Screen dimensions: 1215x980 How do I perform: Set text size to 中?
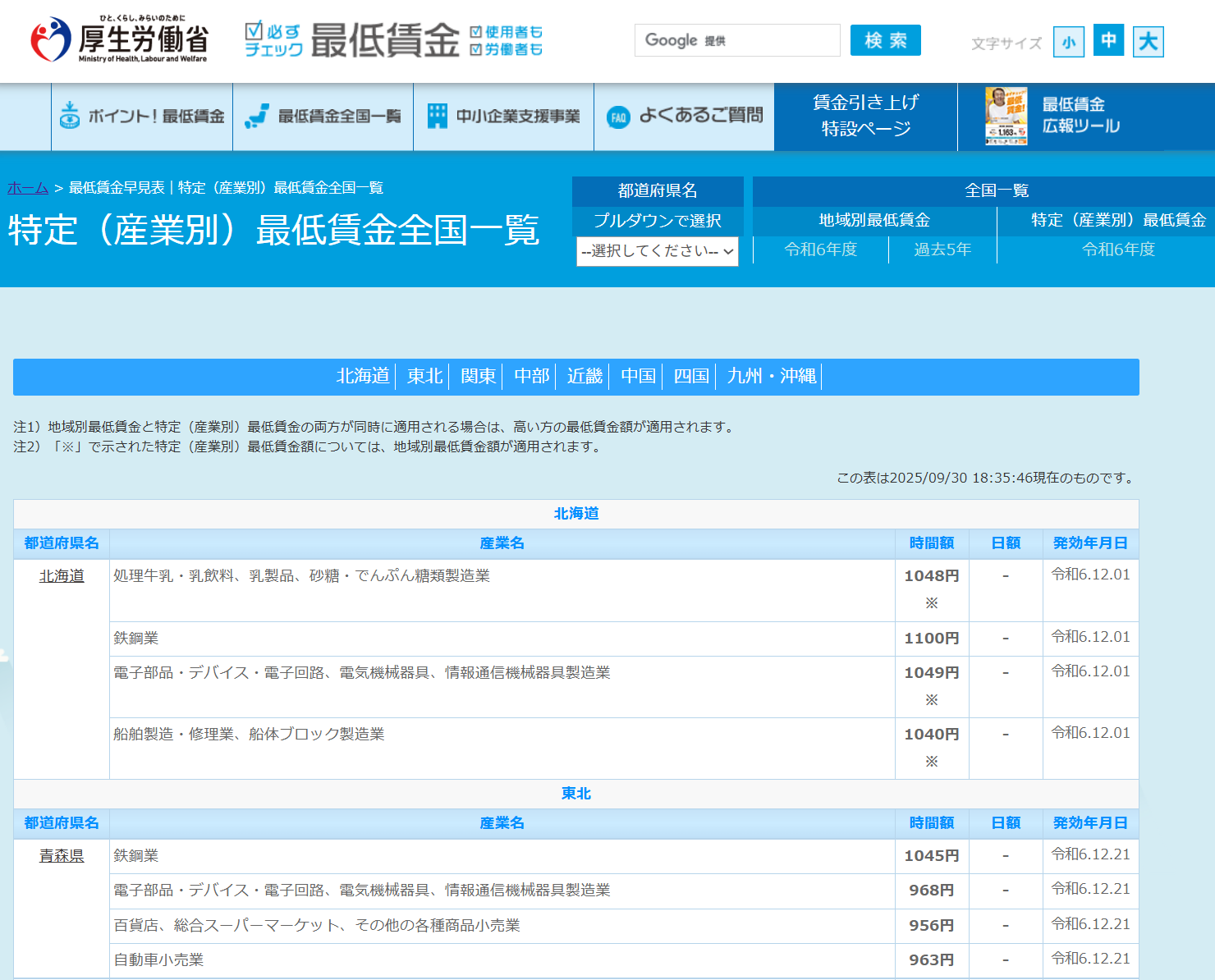[1108, 40]
